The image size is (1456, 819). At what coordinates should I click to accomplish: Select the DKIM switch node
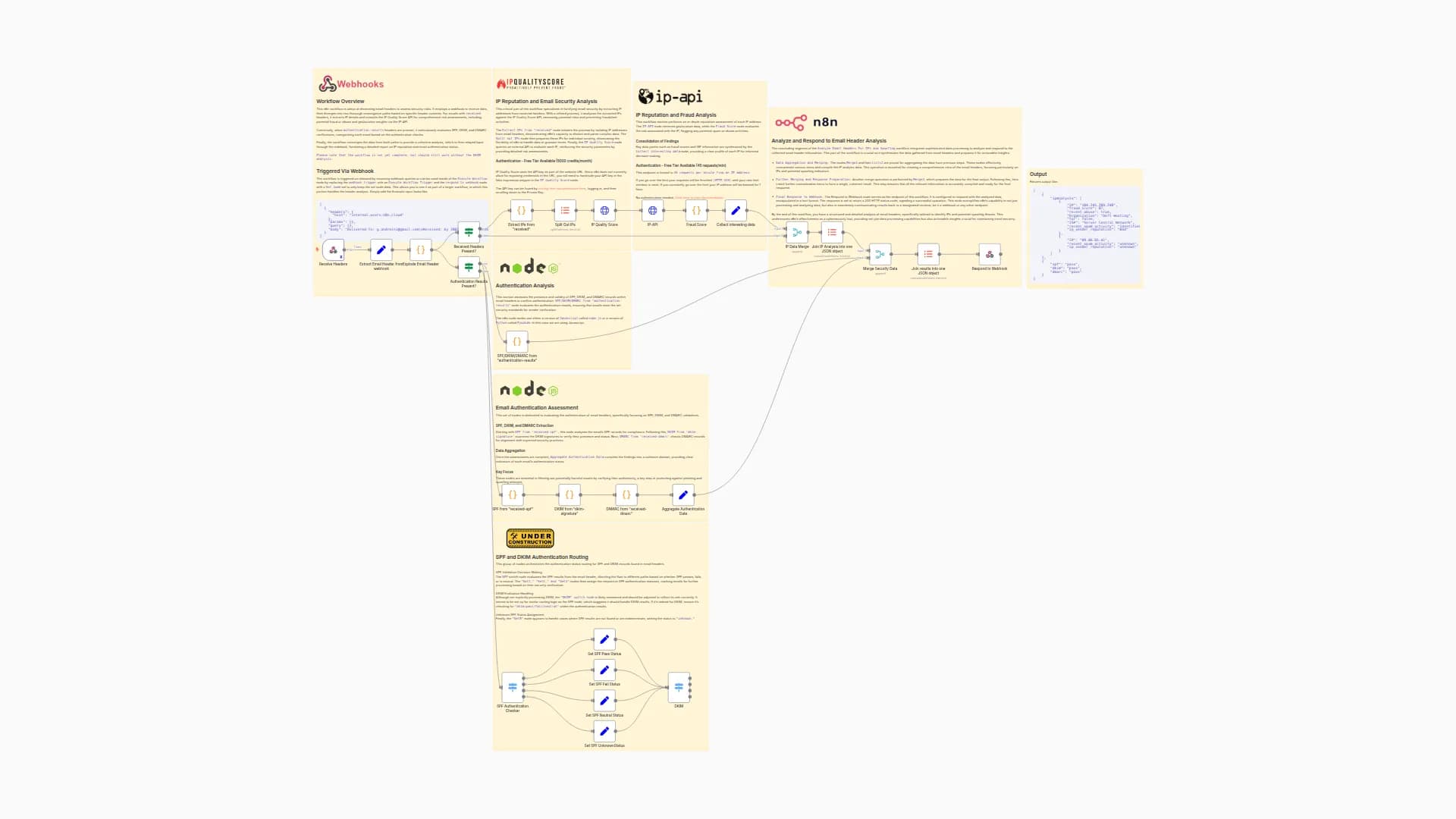click(679, 687)
